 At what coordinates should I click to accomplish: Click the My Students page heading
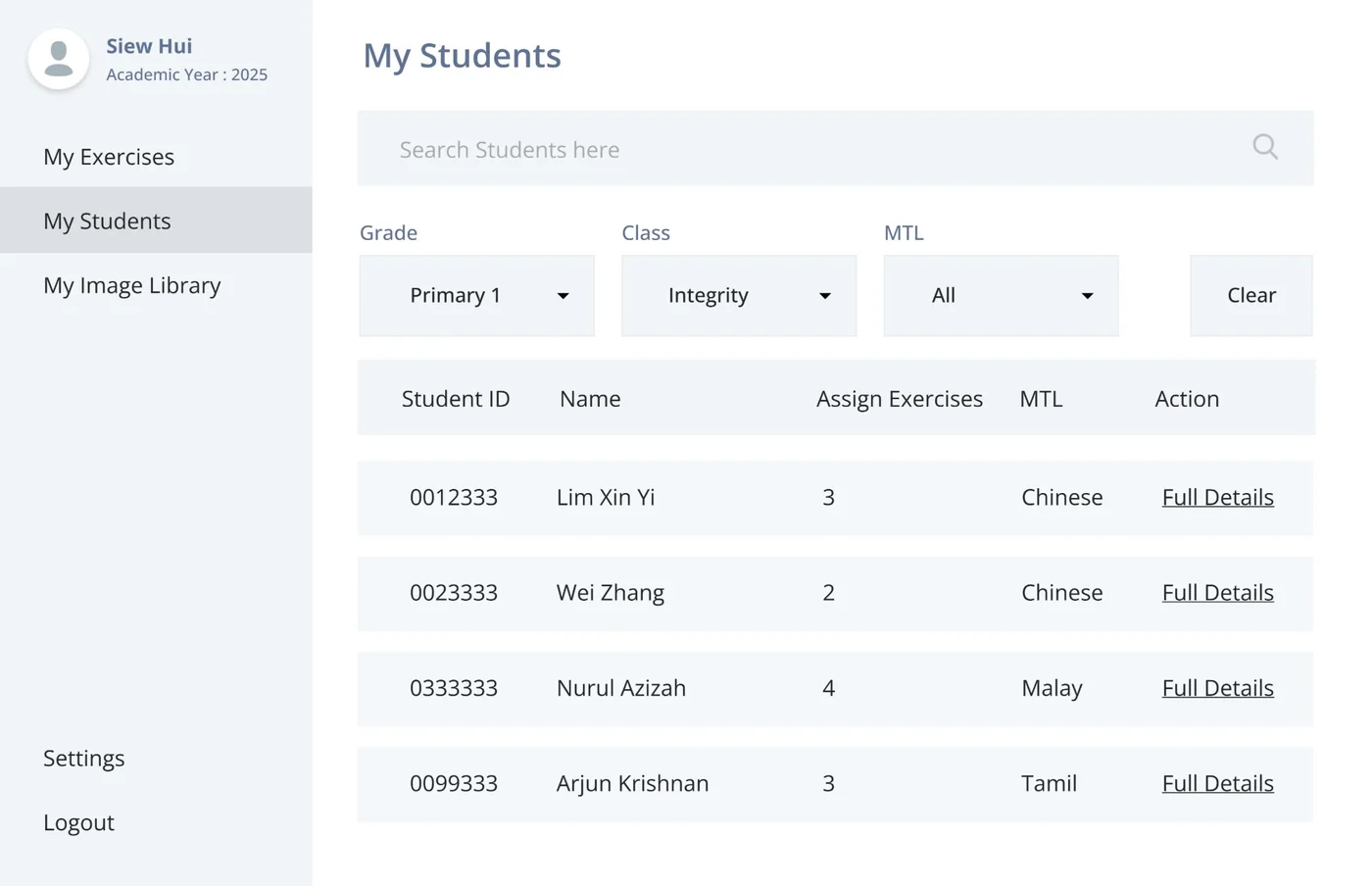463,57
